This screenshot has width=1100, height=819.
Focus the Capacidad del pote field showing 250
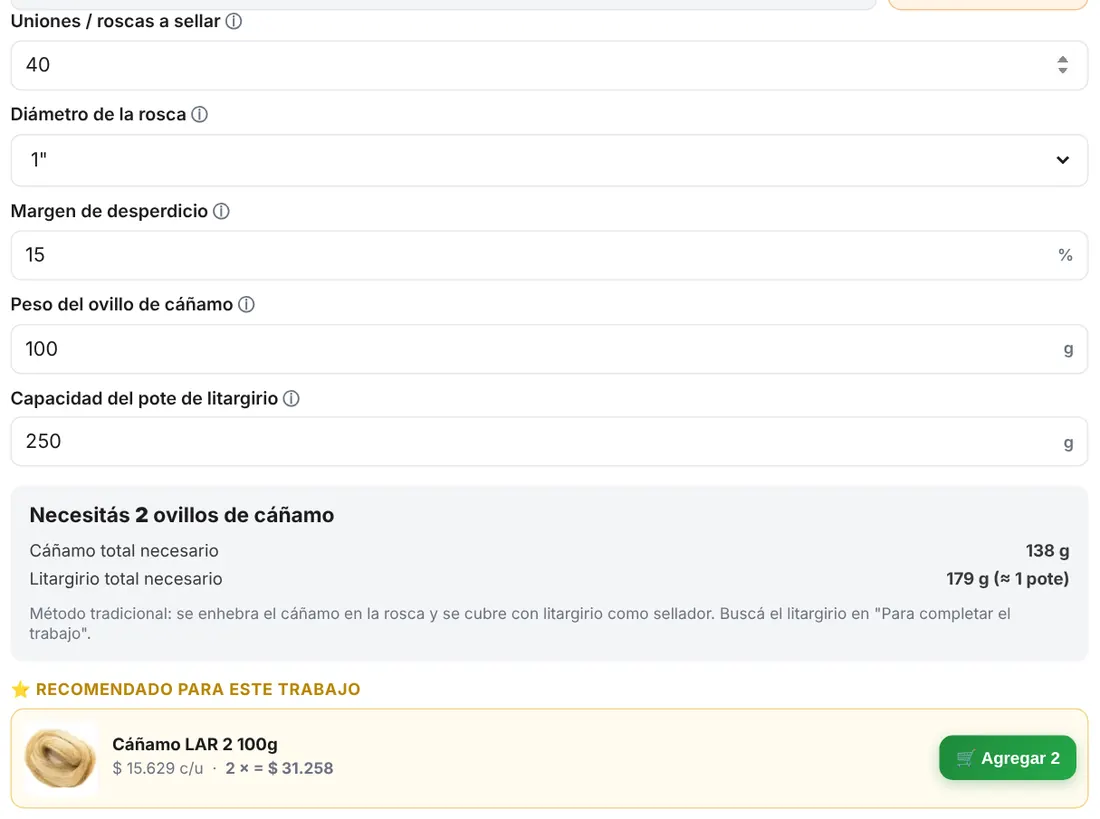coord(549,441)
